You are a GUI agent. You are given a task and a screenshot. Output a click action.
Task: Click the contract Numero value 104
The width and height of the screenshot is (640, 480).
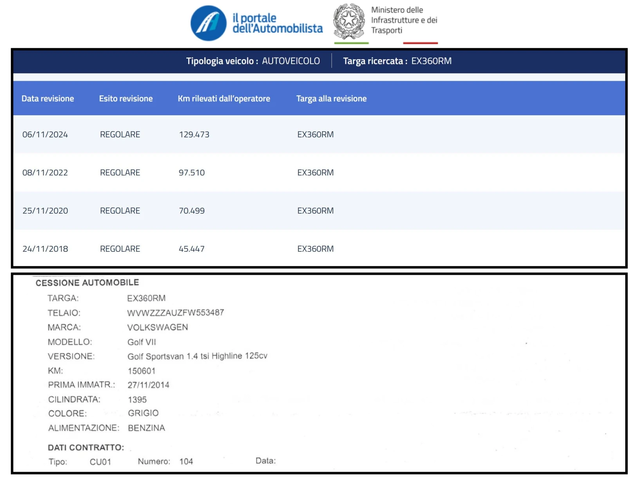point(186,461)
